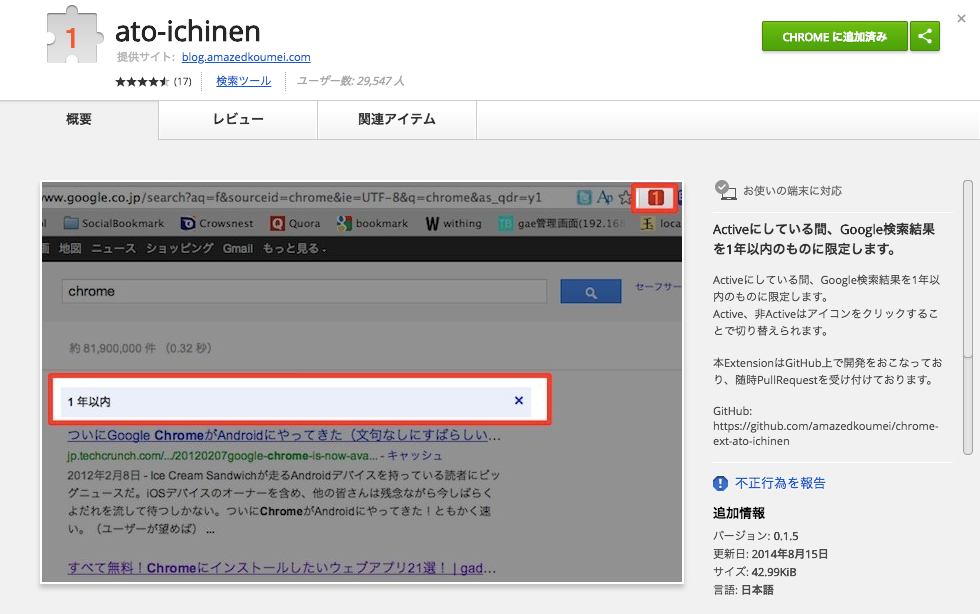Open the 検索ツール category link
Viewport: 980px width, 614px height.
click(243, 81)
